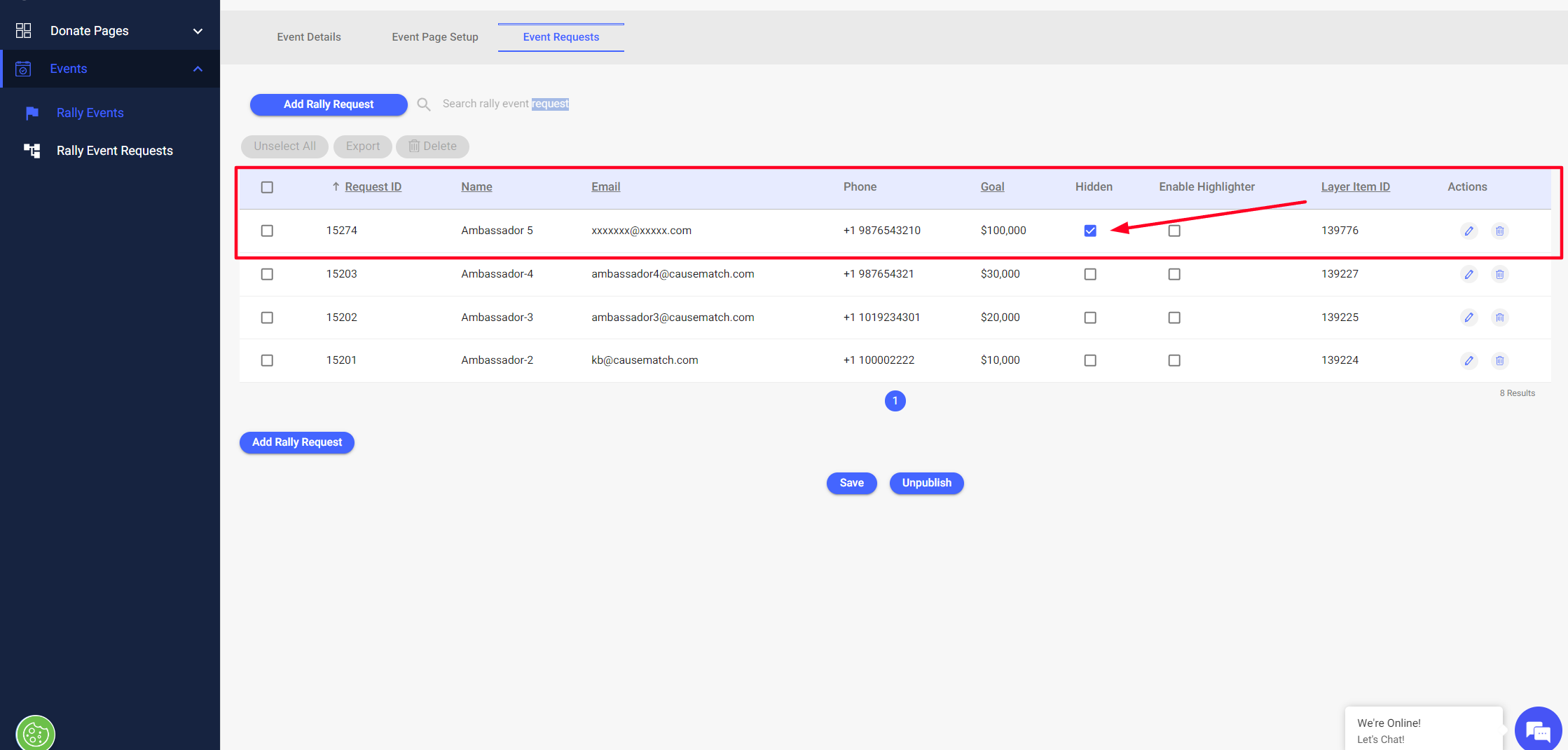Click the Unpublish button

(x=927, y=483)
